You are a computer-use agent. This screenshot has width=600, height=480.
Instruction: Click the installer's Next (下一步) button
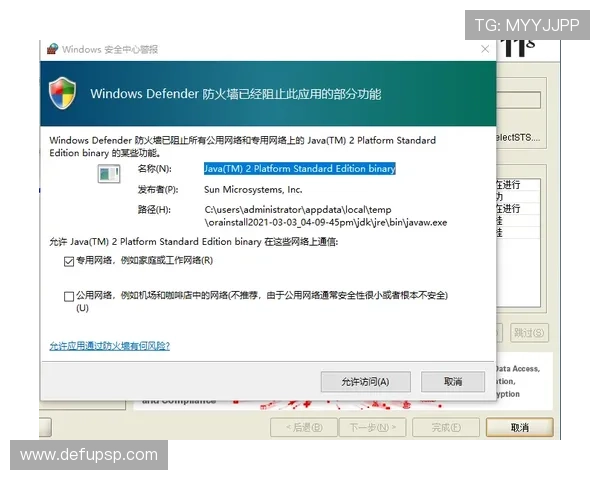coord(373,427)
